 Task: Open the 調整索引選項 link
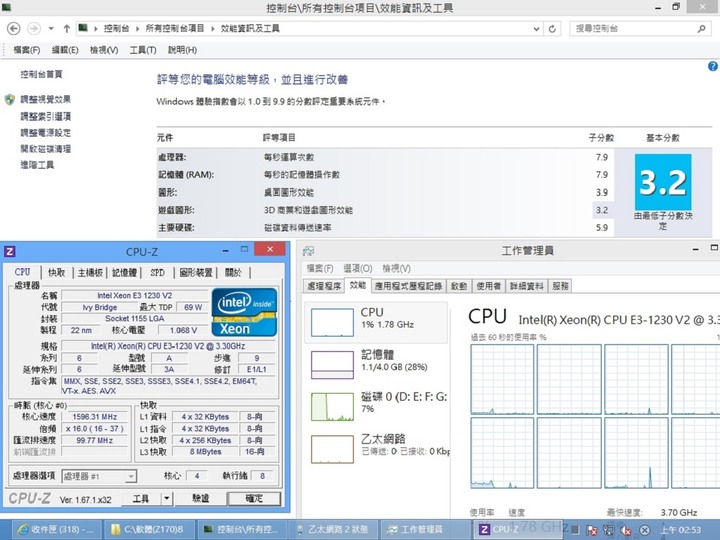click(x=45, y=116)
